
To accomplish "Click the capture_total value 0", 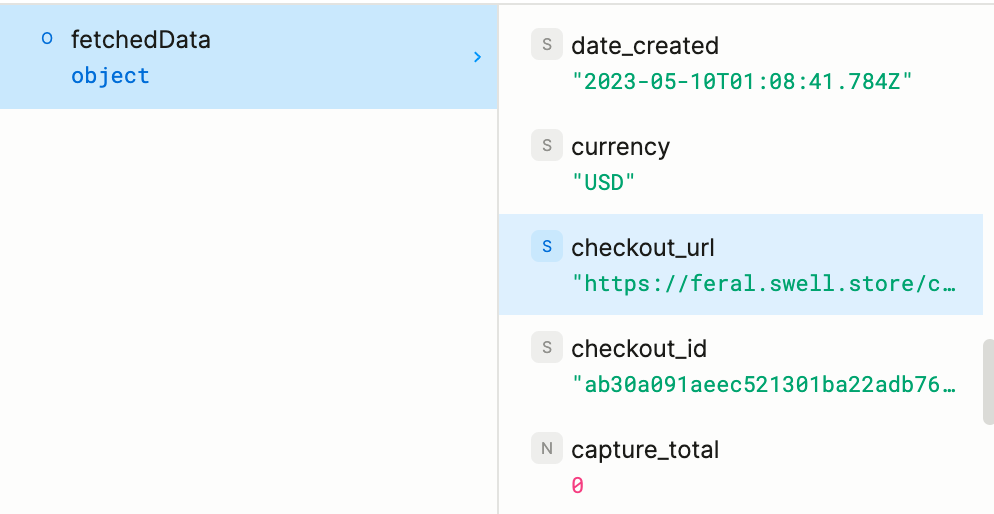I will pyautogui.click(x=577, y=486).
